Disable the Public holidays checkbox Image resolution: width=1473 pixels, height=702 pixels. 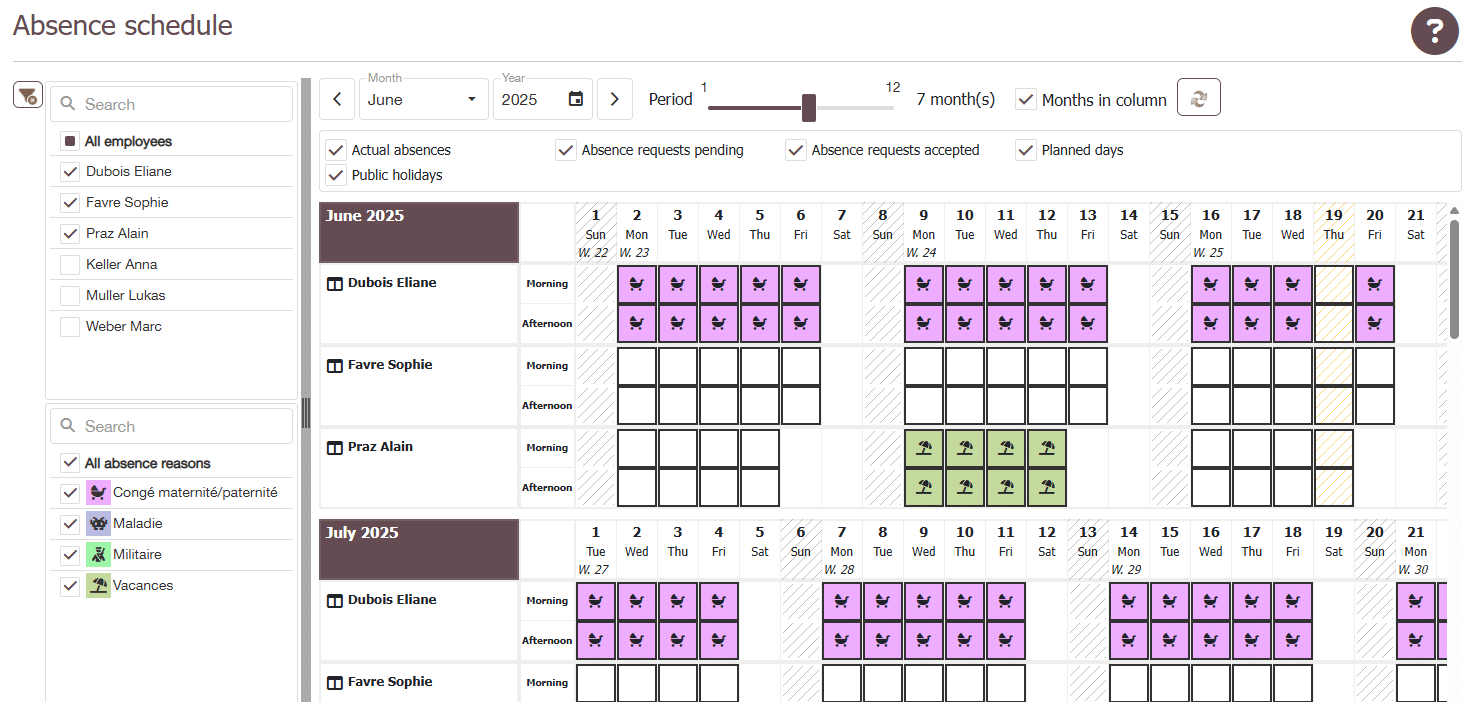point(337,175)
